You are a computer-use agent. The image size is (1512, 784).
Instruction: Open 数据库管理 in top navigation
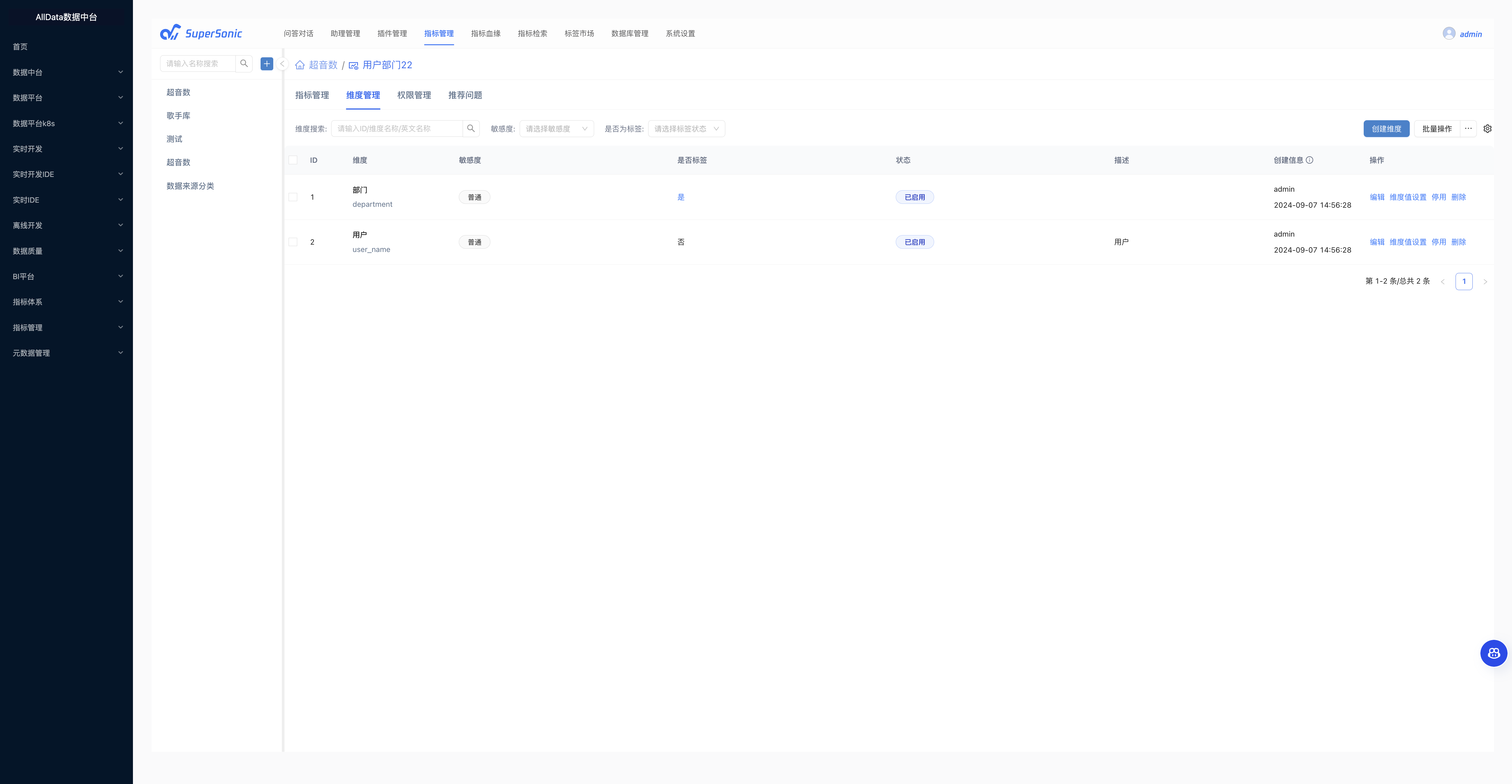pos(630,33)
